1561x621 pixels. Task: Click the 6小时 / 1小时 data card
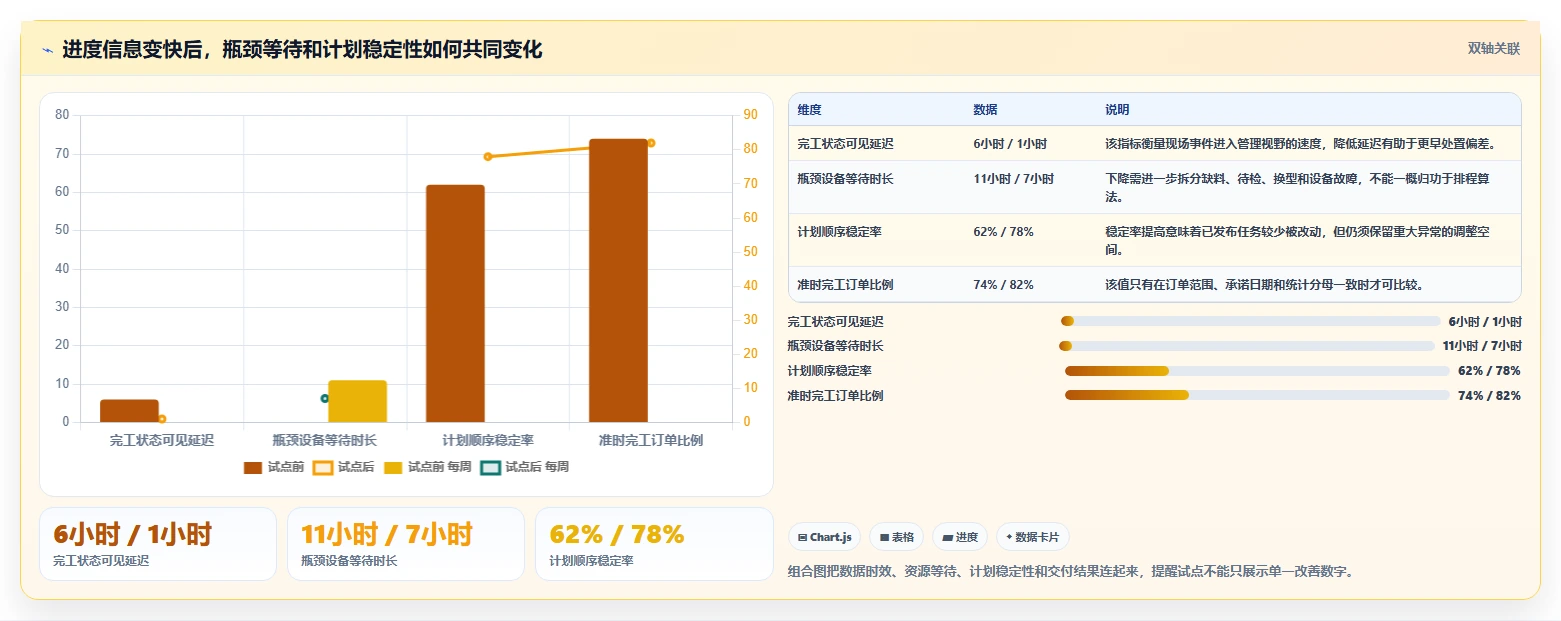158,544
